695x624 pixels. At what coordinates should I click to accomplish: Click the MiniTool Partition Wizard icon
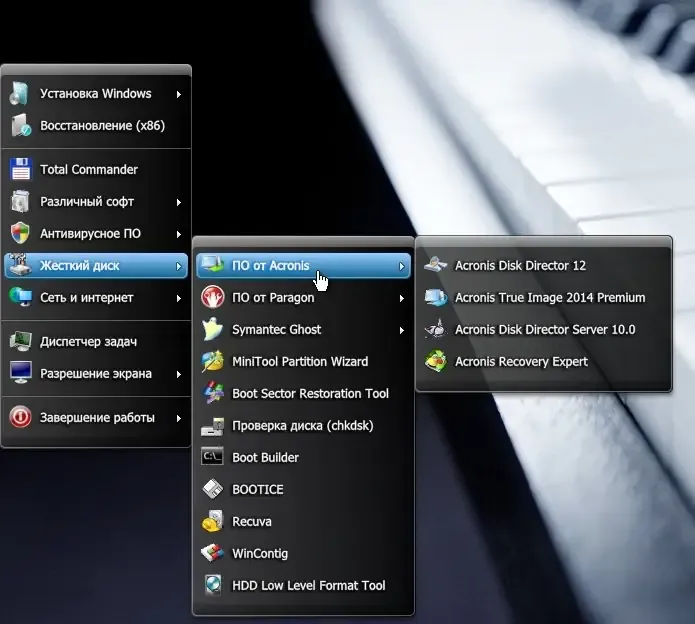213,361
